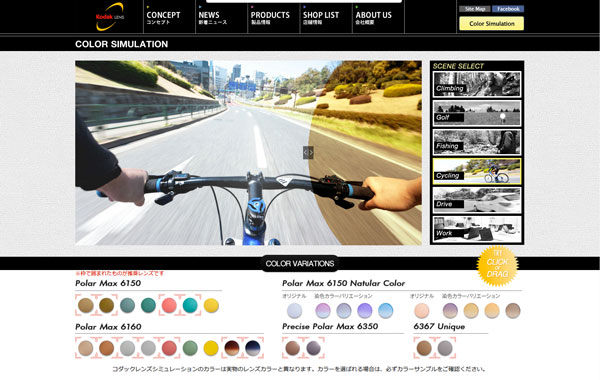Choose the coral red swatch in Polar Max 6160
The image size is (600, 380).
169,348
